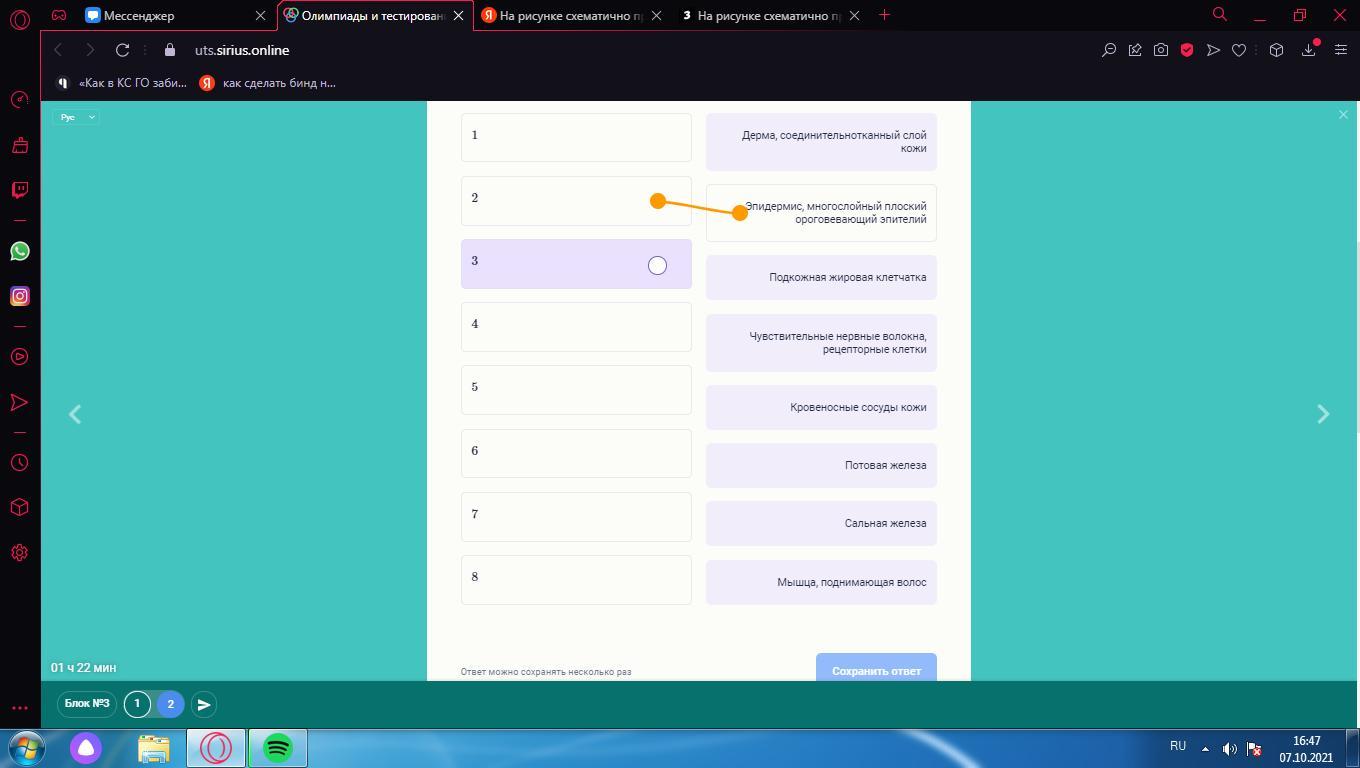1360x768 pixels.
Task: Open Easy Setup sliders icon
Action: 1341,50
